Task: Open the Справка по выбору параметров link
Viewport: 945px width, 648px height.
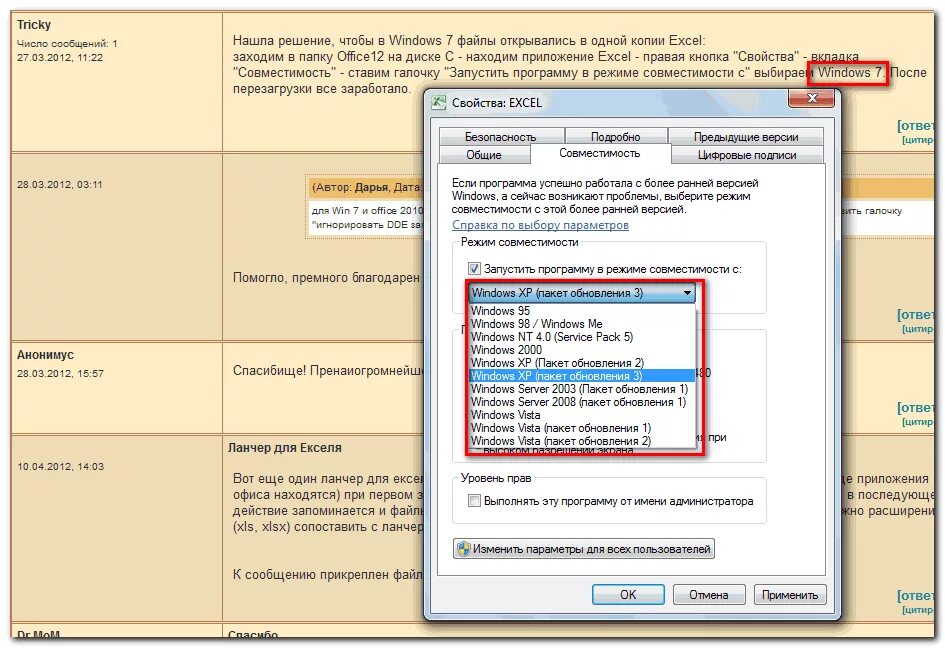Action: [x=540, y=225]
